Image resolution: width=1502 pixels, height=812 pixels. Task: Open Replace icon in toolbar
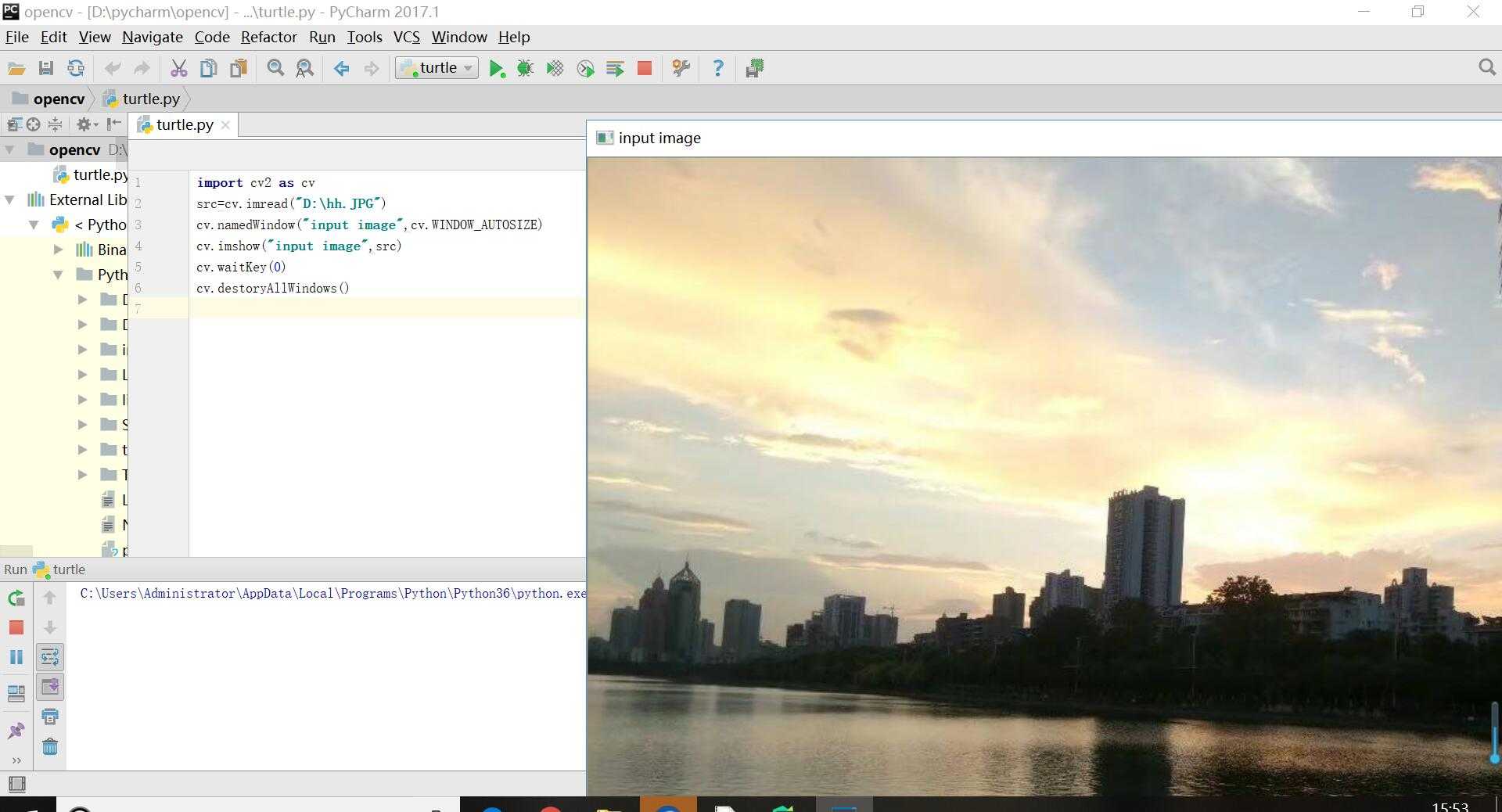(305, 69)
